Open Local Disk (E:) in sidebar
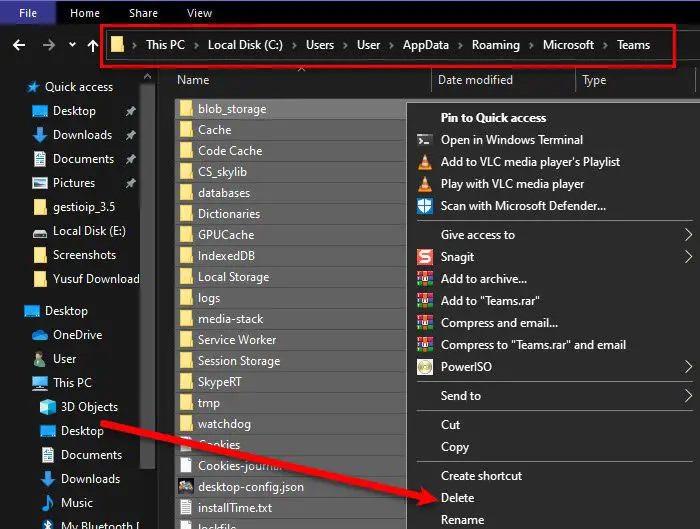The image size is (700, 529). 89,231
